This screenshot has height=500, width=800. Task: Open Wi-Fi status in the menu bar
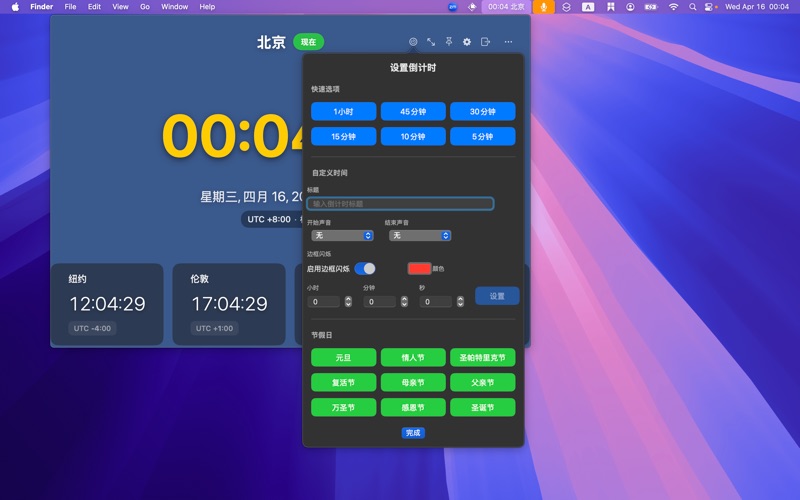pos(673,7)
